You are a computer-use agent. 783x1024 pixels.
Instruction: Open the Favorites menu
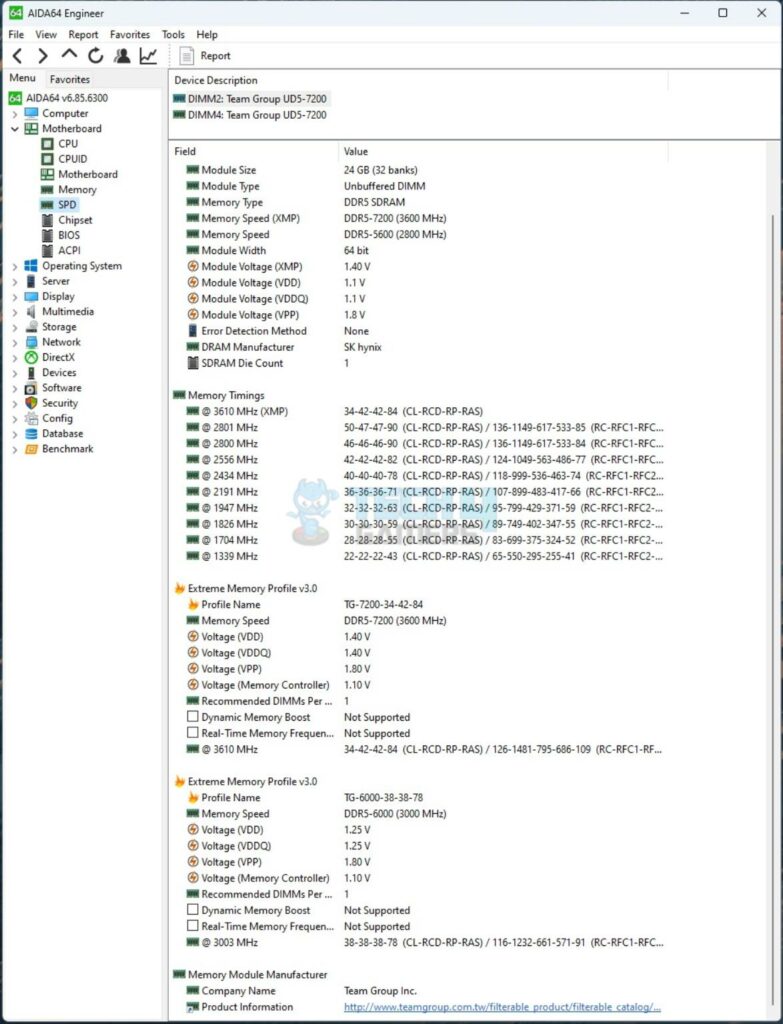130,35
